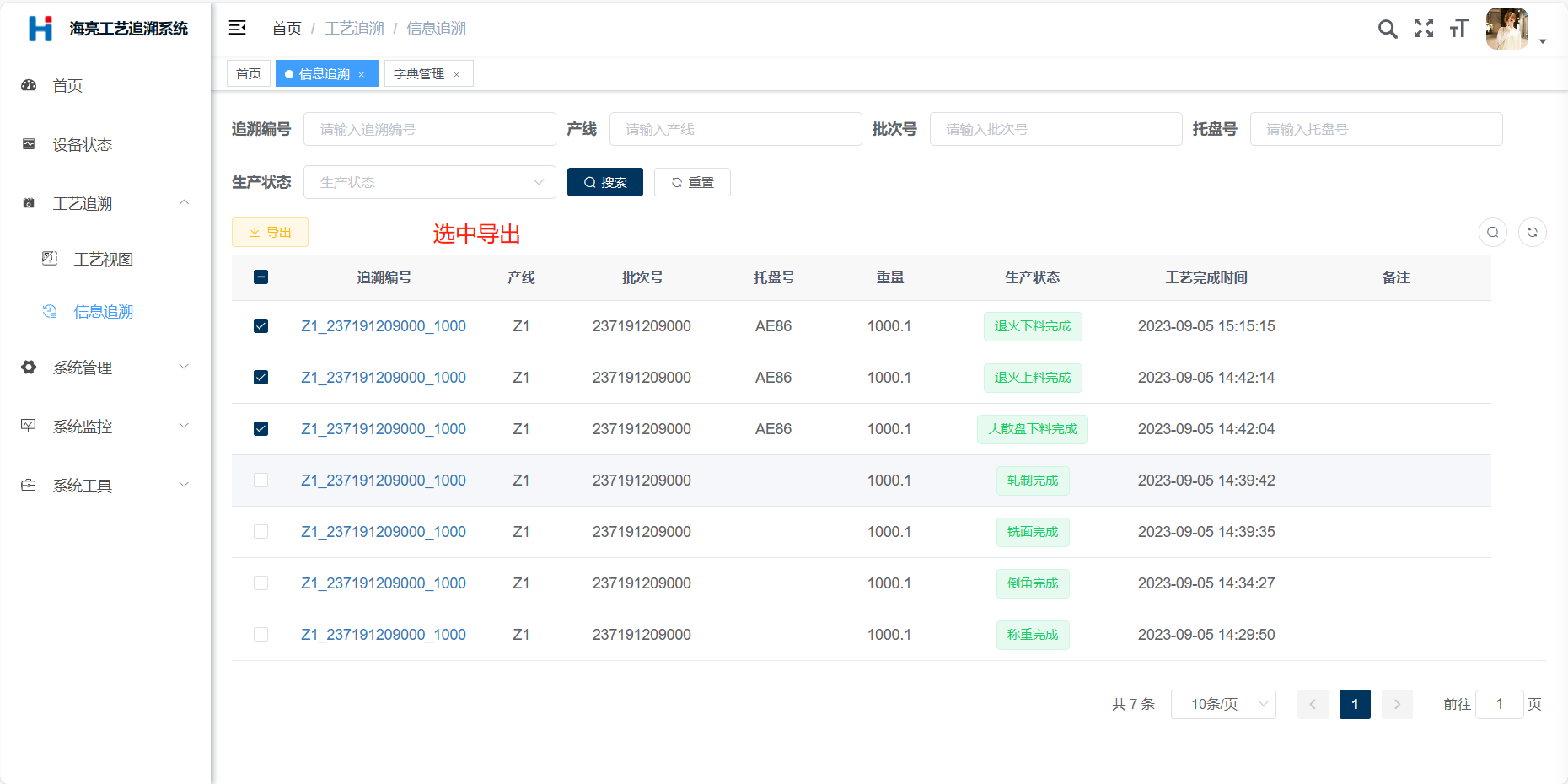Click the 信息追溯 icon in sidebar
Screen dimensions: 1568x784
(x=50, y=311)
